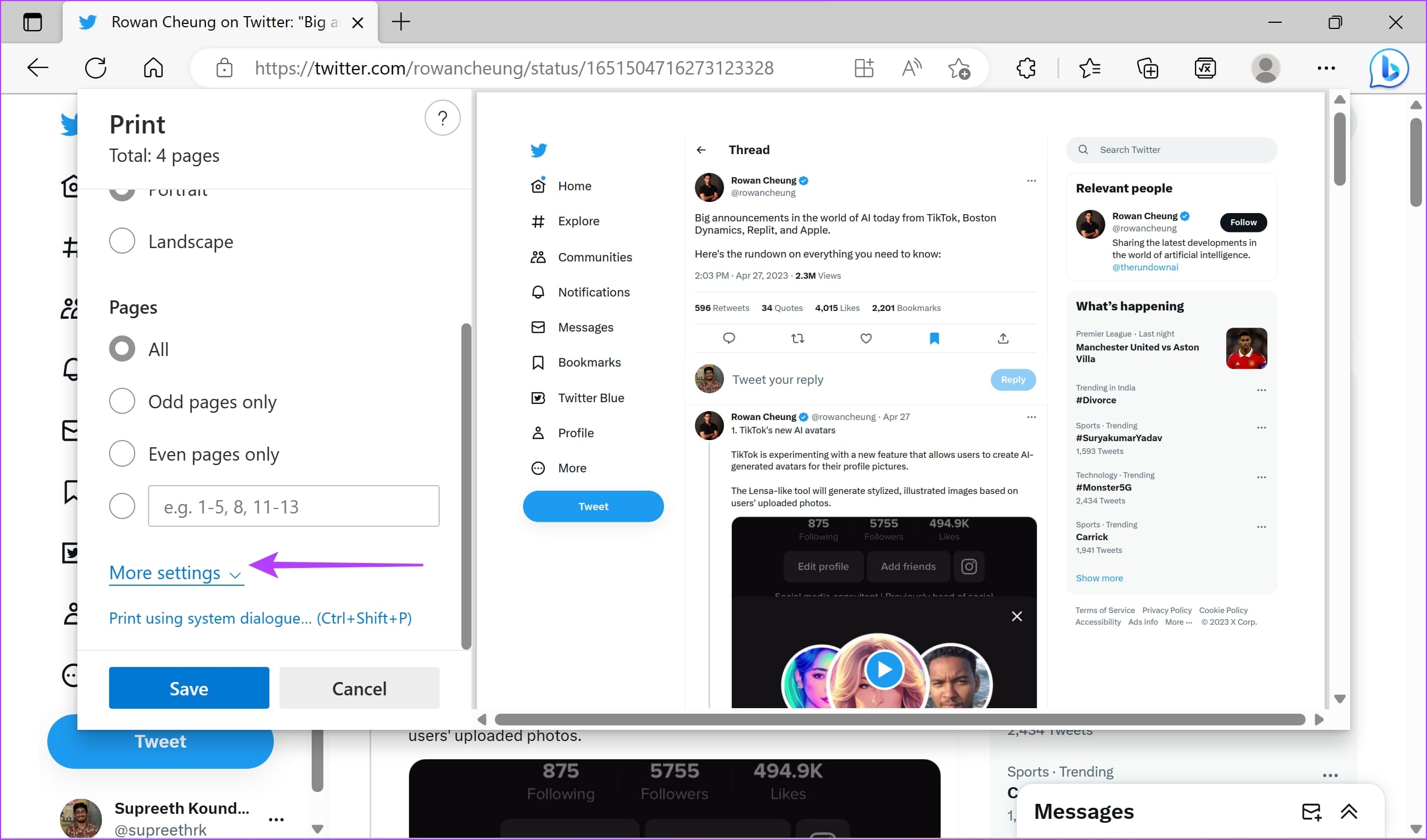
Task: Click the Read aloud icon in address bar
Action: point(911,68)
